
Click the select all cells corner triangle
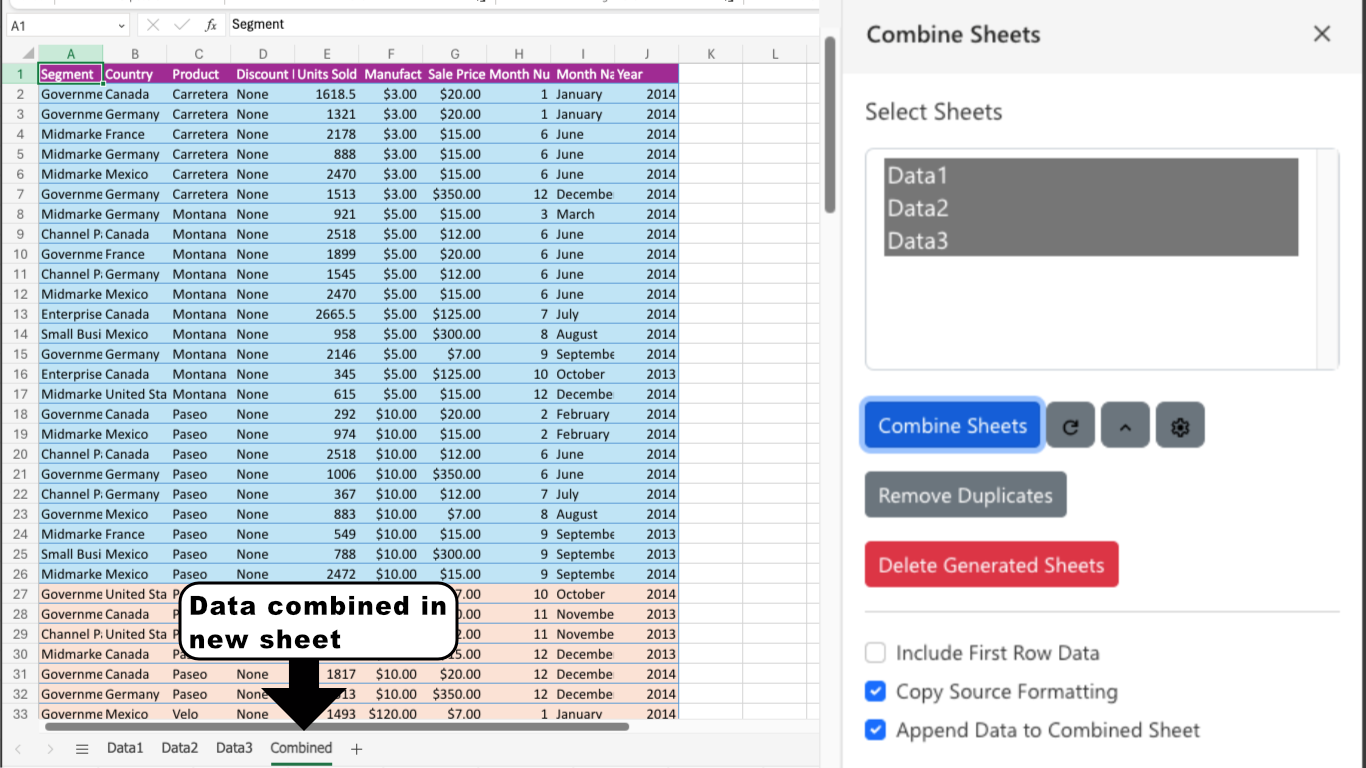point(29,54)
